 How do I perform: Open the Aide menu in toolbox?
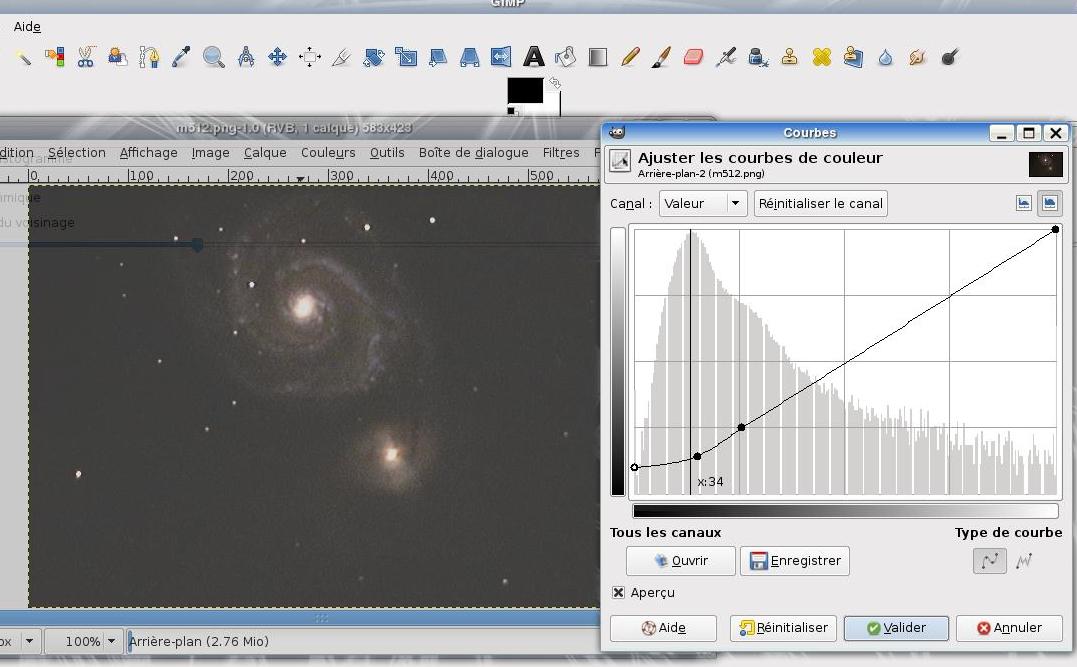(x=27, y=27)
